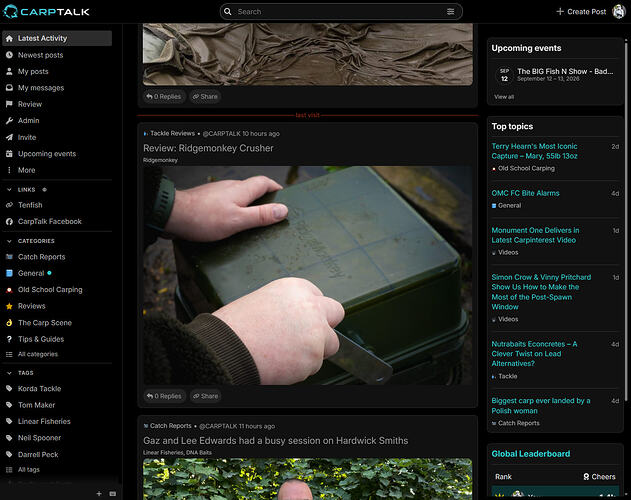Image resolution: width=631 pixels, height=500 pixels.
Task: Collapse the Links section
Action: coord(9,190)
